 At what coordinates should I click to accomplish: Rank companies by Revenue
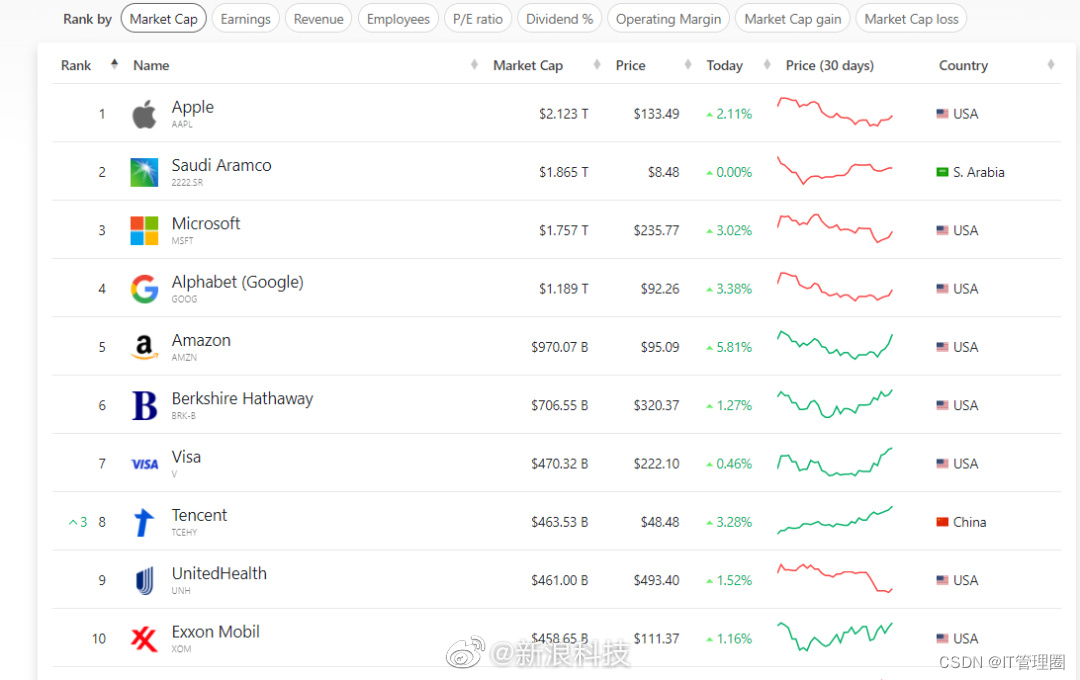(318, 19)
